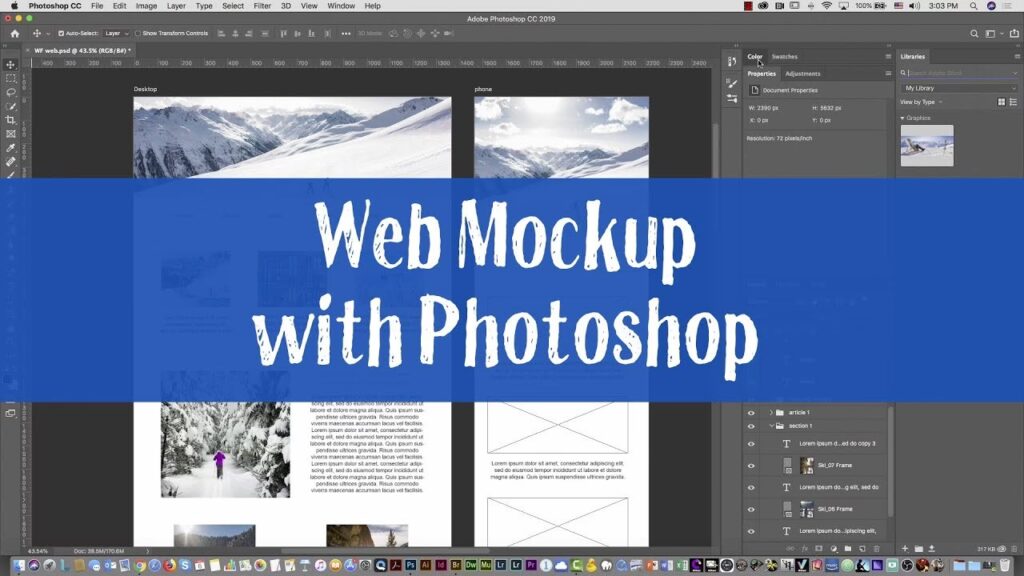Image resolution: width=1024 pixels, height=576 pixels.
Task: Pick the Lasso tool
Action: [11, 92]
